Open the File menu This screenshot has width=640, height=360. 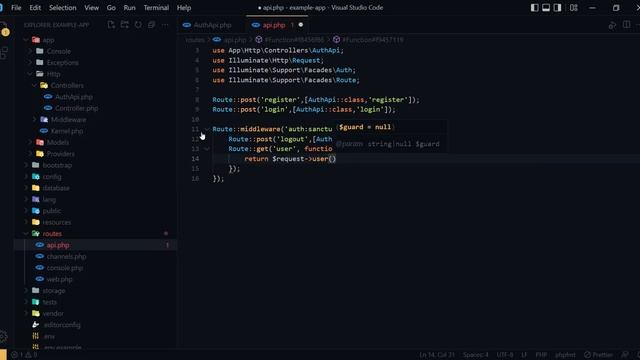pos(16,8)
